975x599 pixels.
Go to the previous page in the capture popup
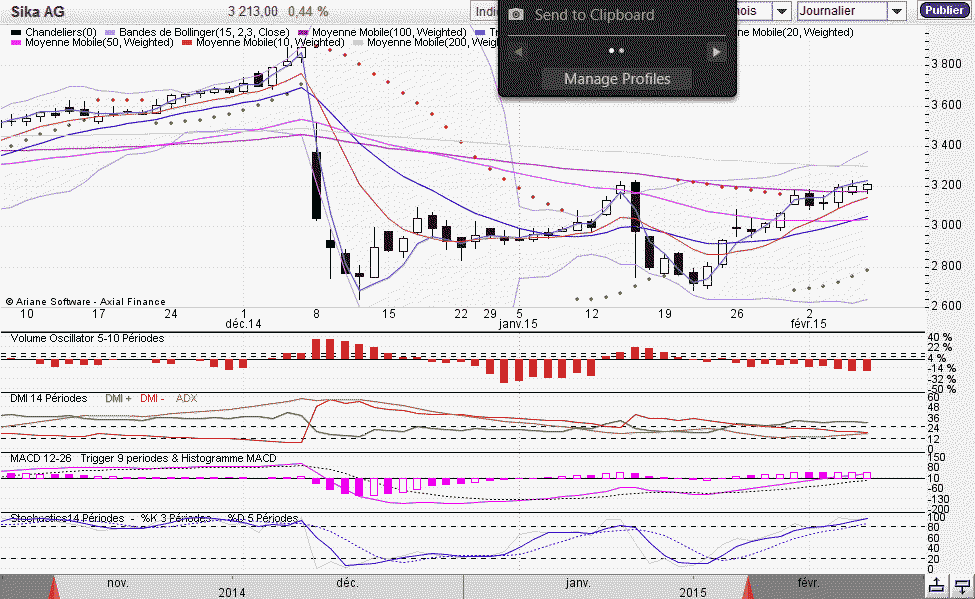(x=518, y=53)
